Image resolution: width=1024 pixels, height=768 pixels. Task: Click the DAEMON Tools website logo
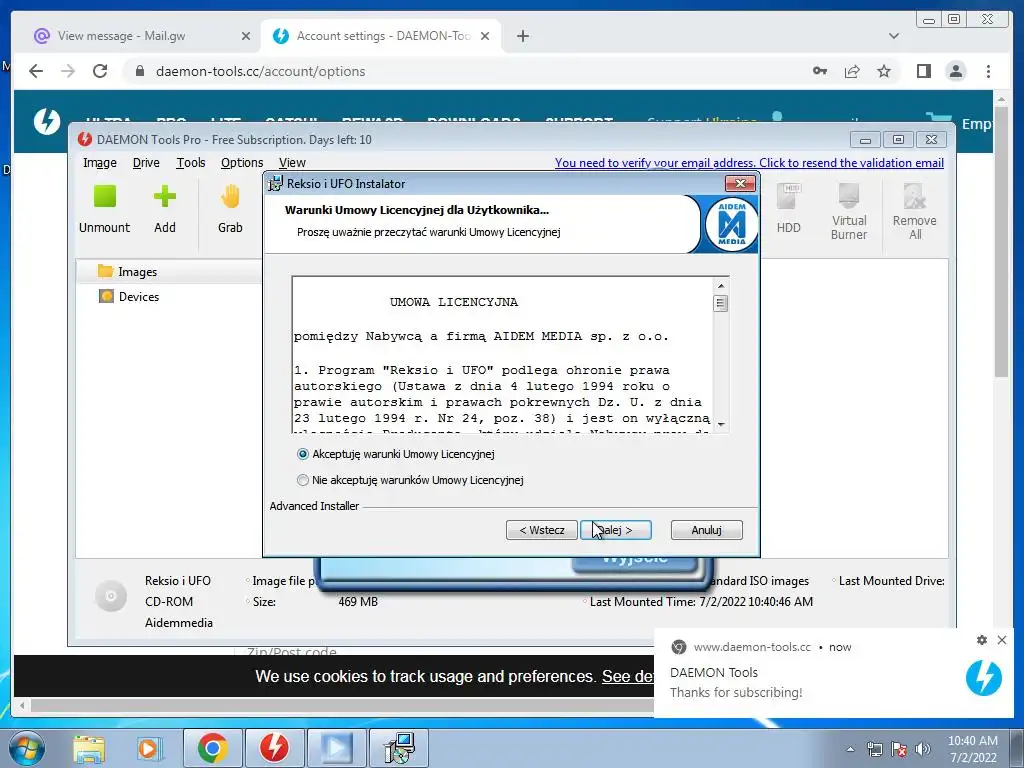pyautogui.click(x=47, y=121)
